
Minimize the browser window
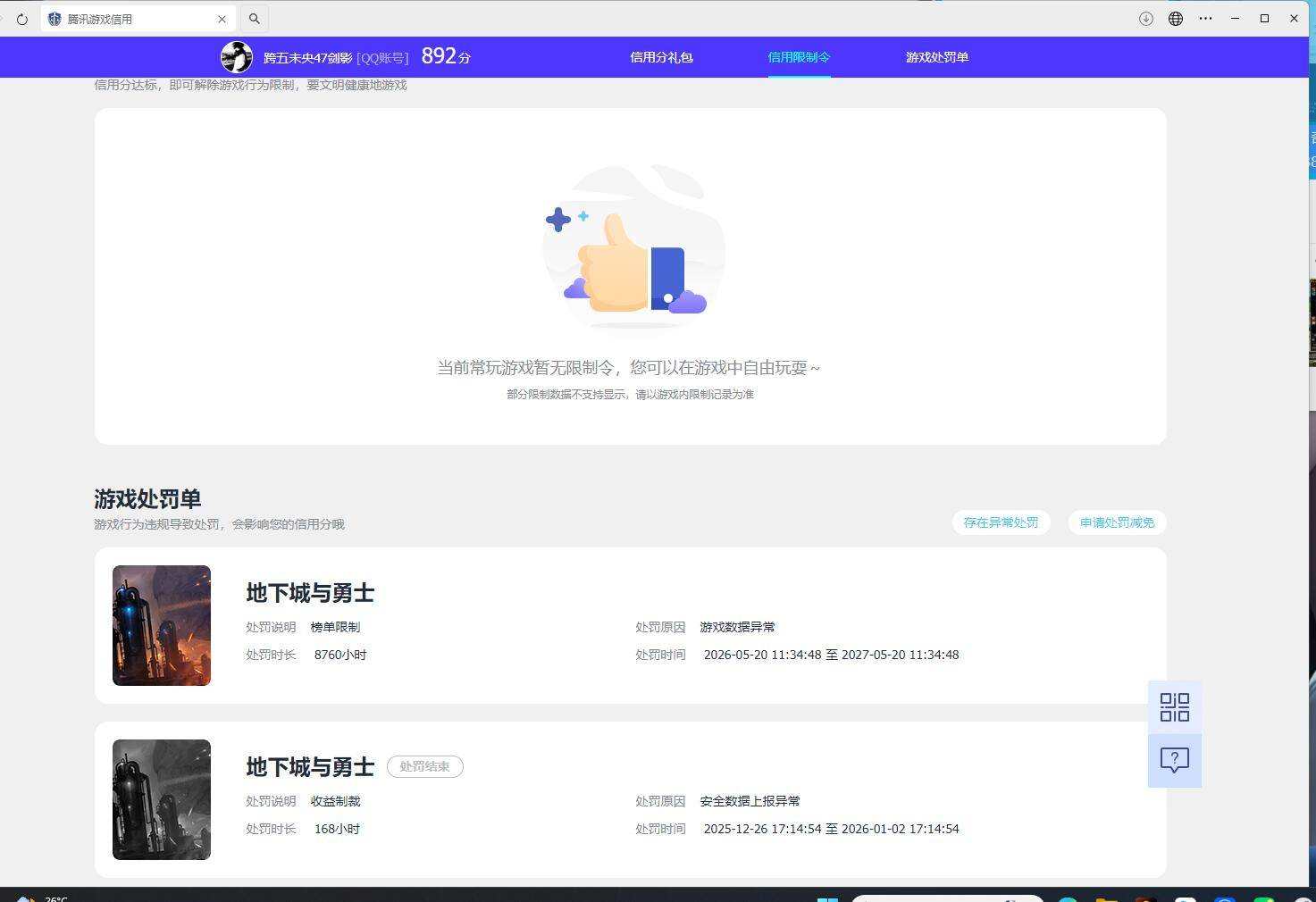(x=1235, y=19)
